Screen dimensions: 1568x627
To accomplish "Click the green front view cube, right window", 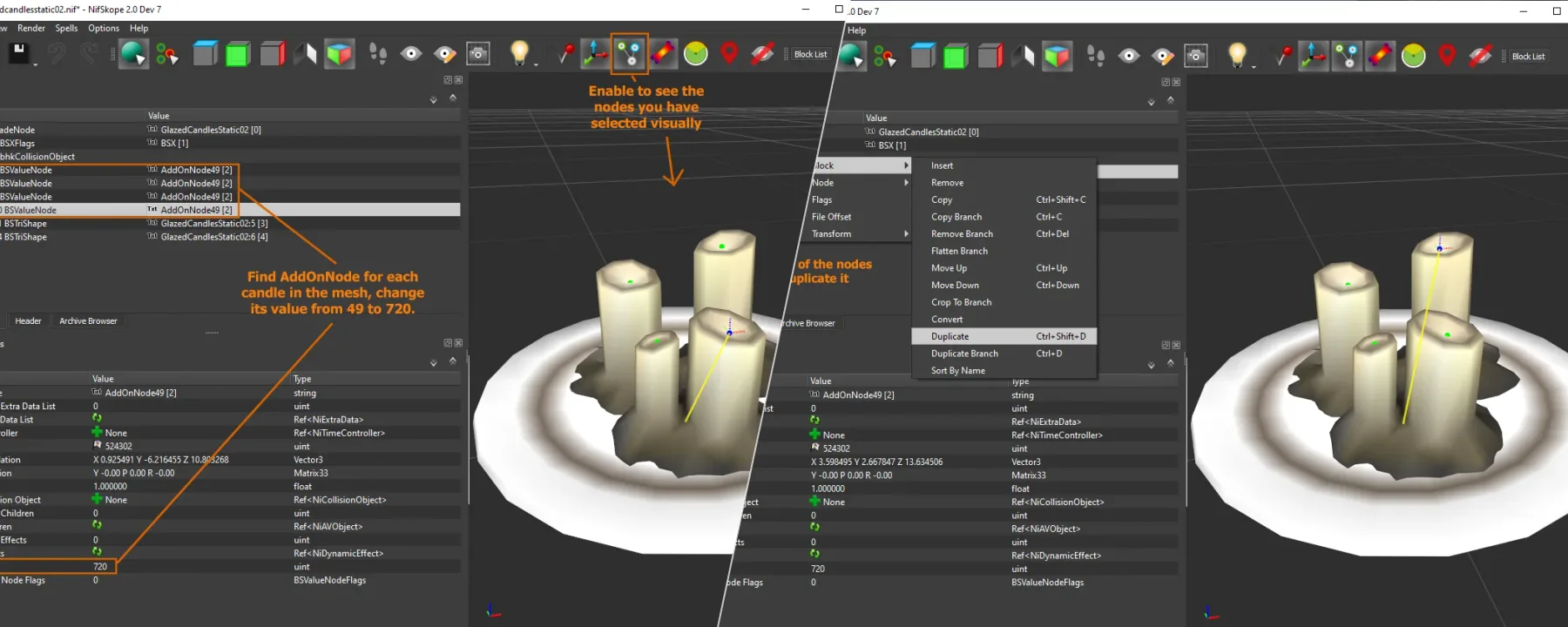I will click(956, 56).
